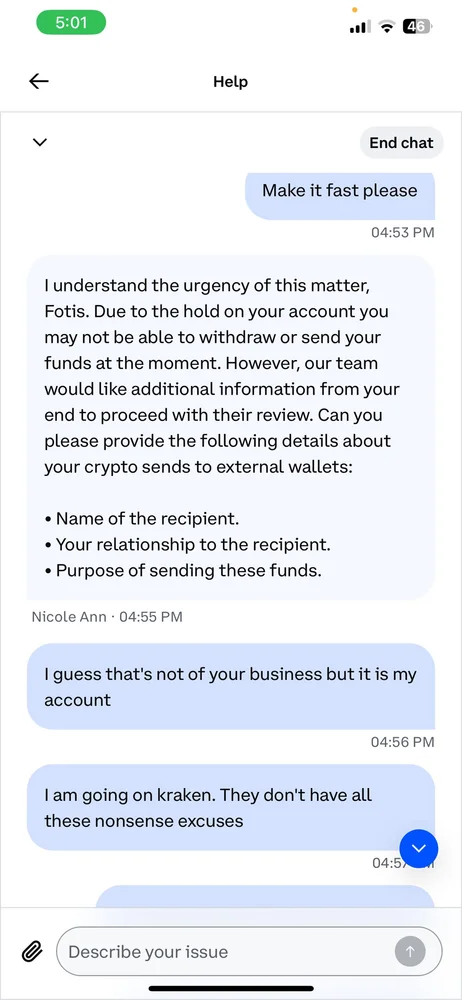
Task: Jump to latest messages with blue chevron button
Action: pos(419,848)
